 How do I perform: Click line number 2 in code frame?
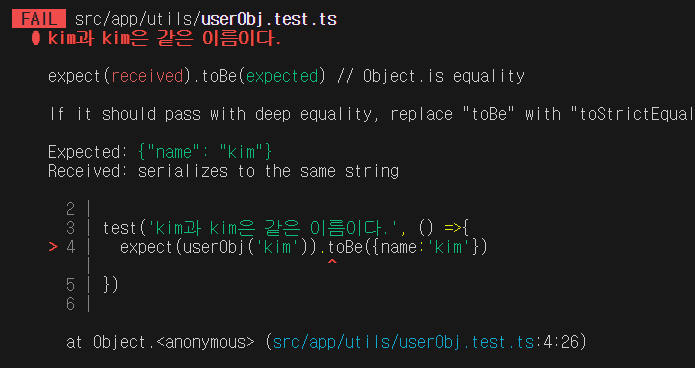coord(70,208)
